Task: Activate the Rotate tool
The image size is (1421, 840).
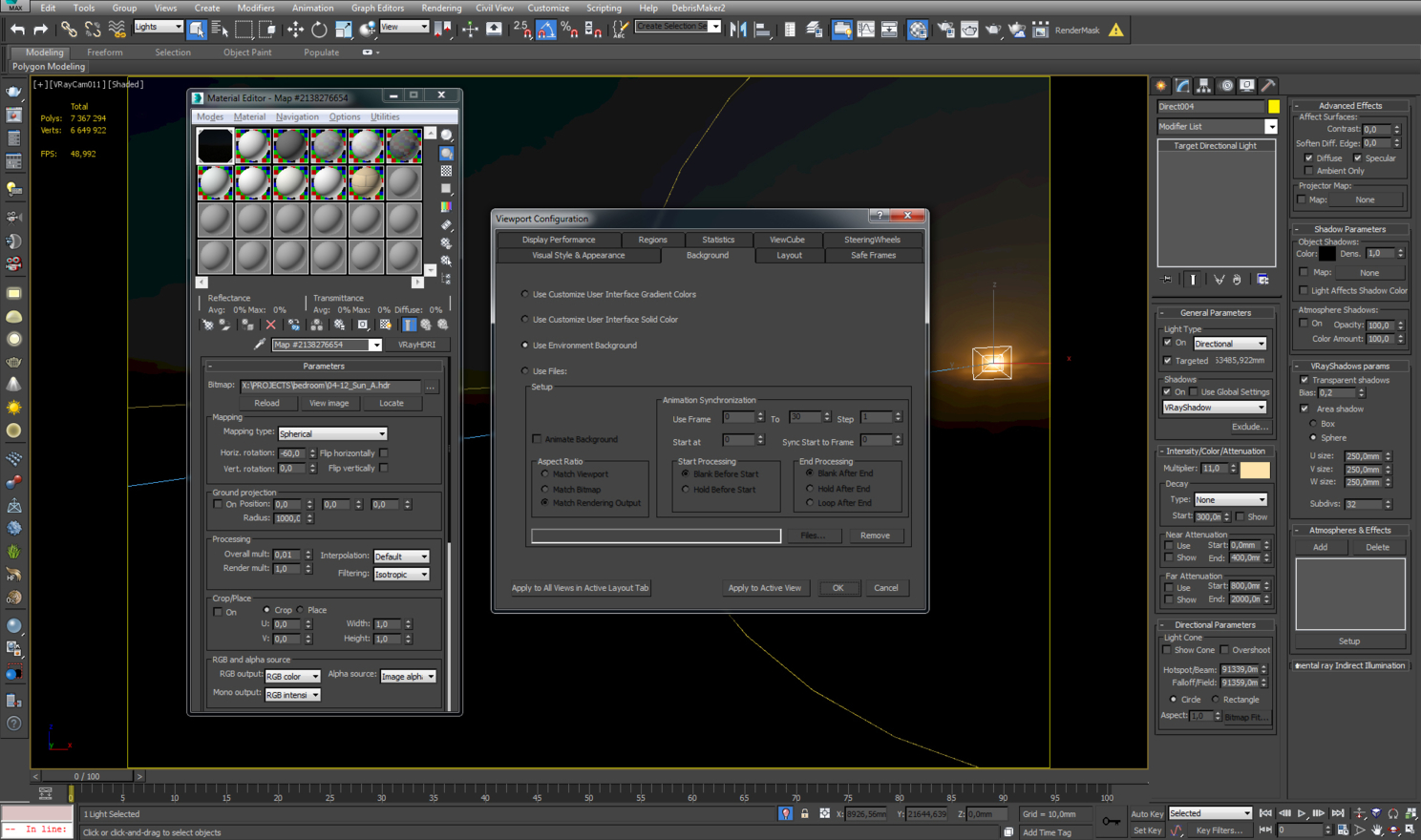Action: [x=319, y=30]
